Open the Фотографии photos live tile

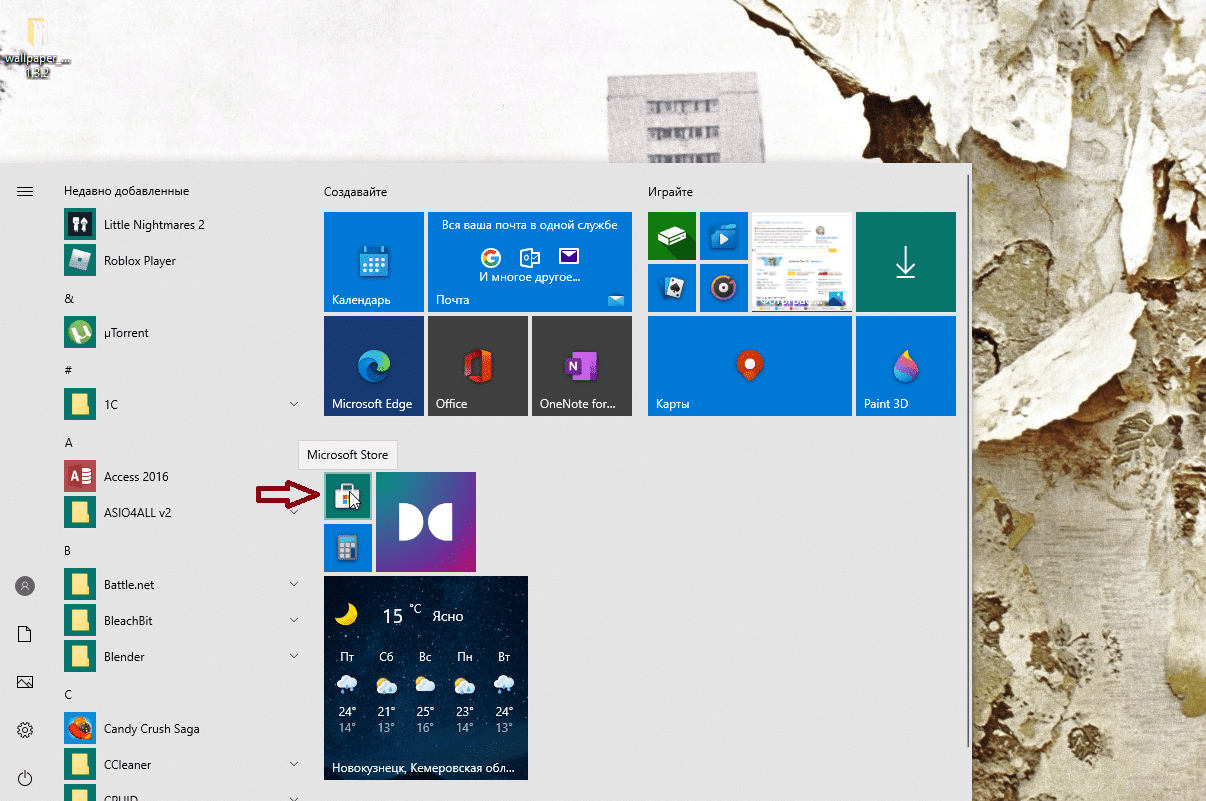tap(801, 262)
